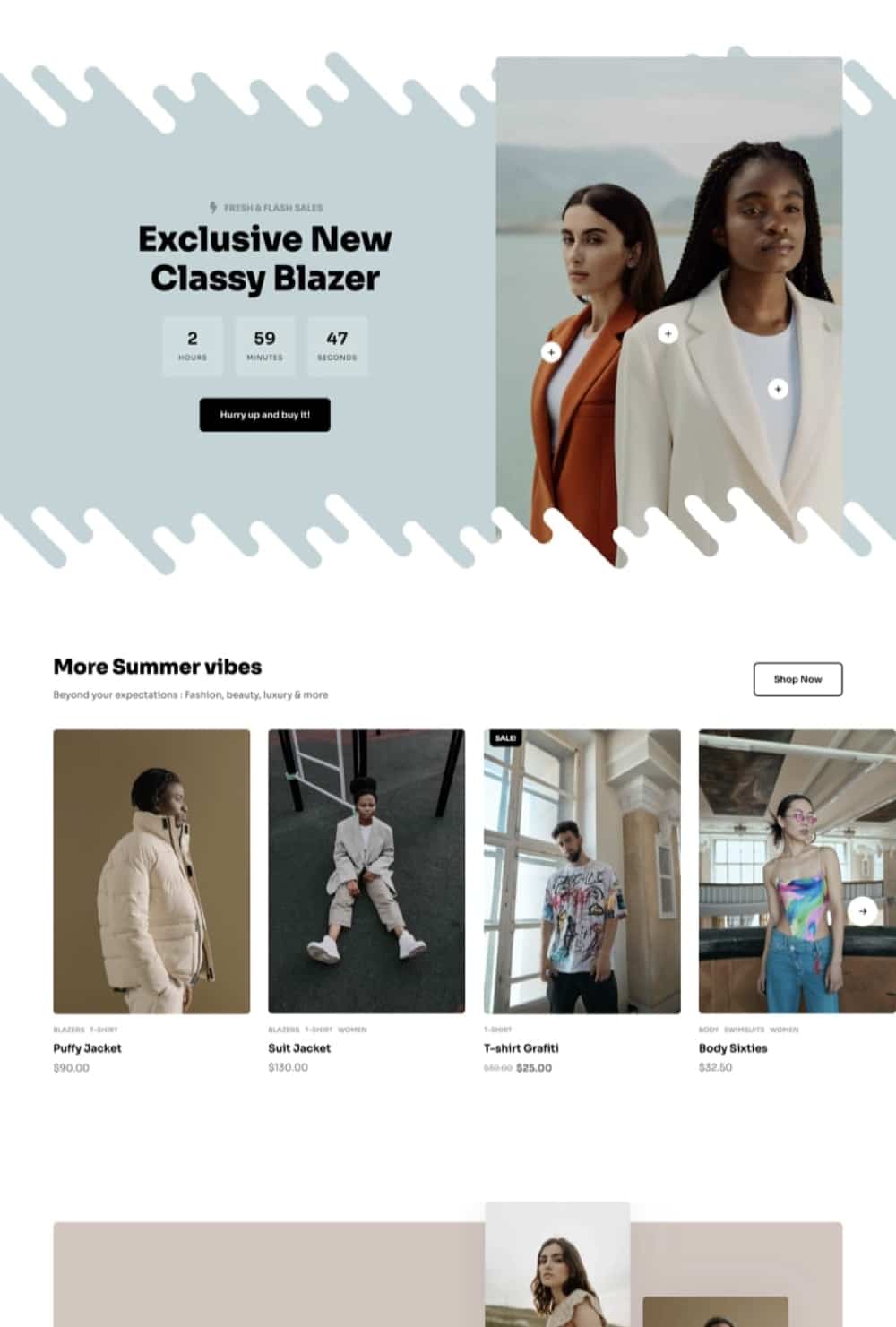Open the Puffy Jacket product image
This screenshot has height=1327, width=896.
[151, 871]
